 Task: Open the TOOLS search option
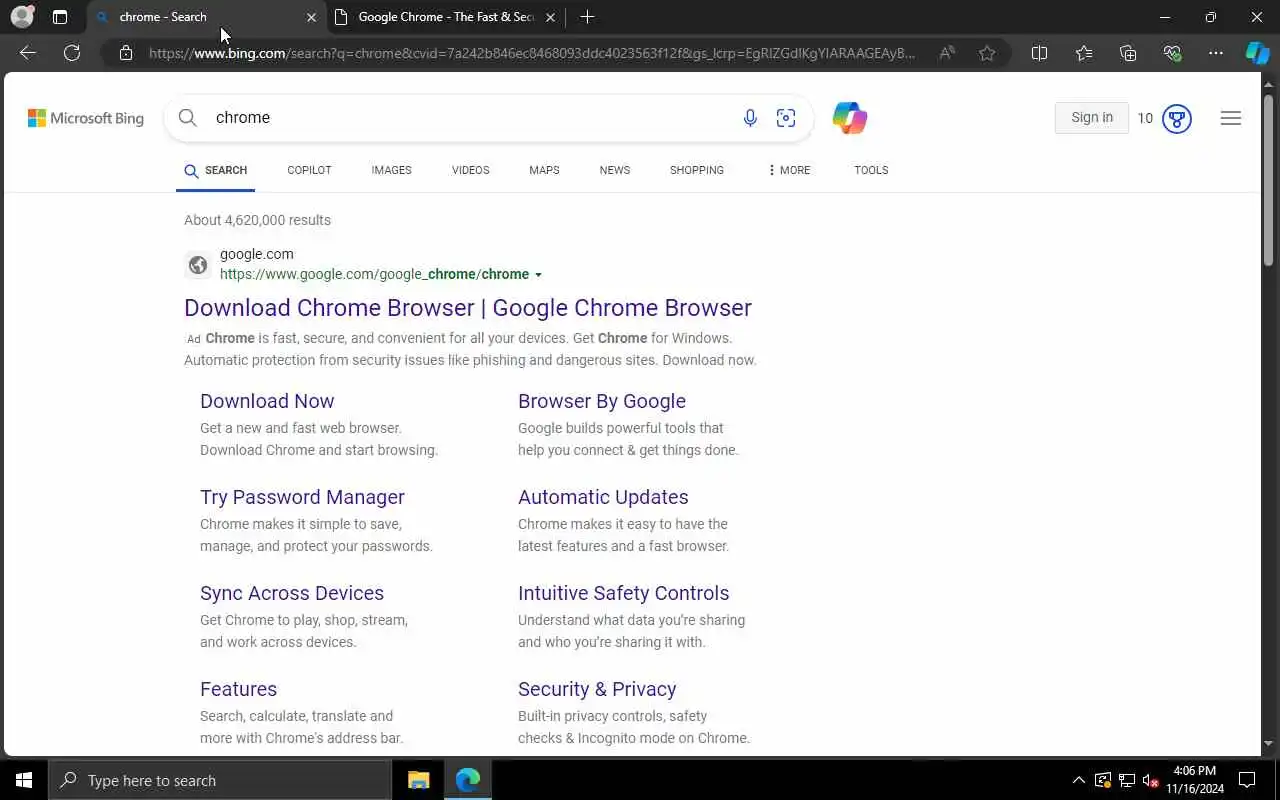point(871,170)
